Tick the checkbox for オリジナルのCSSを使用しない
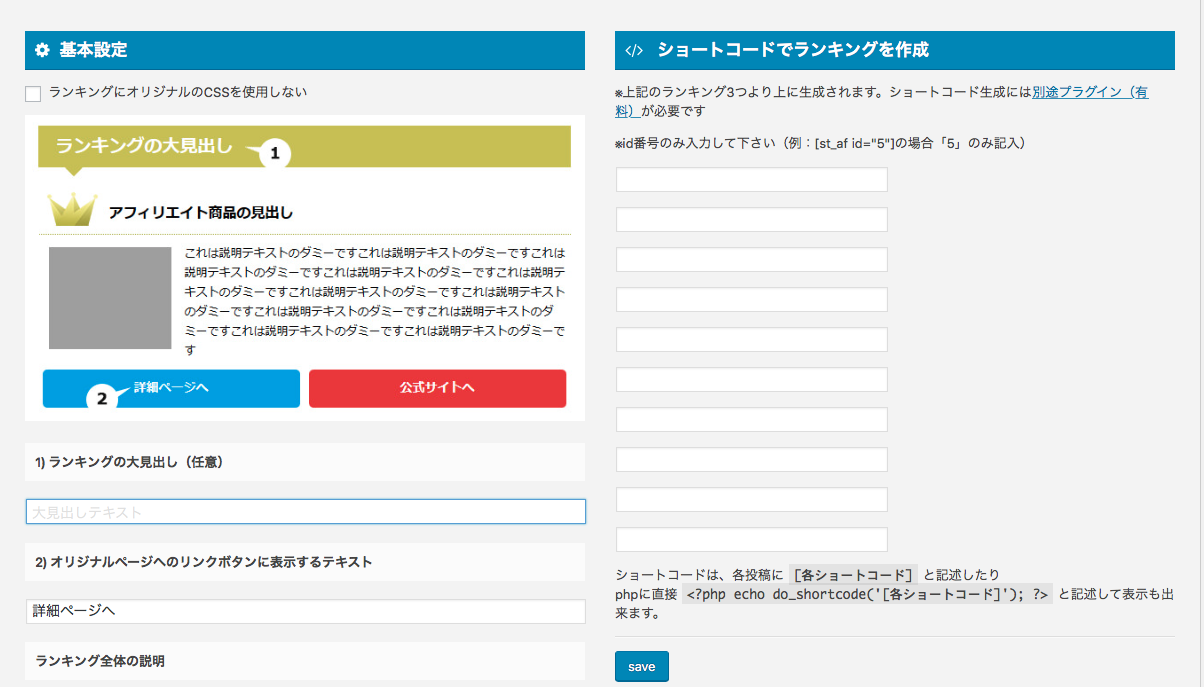 pos(33,93)
